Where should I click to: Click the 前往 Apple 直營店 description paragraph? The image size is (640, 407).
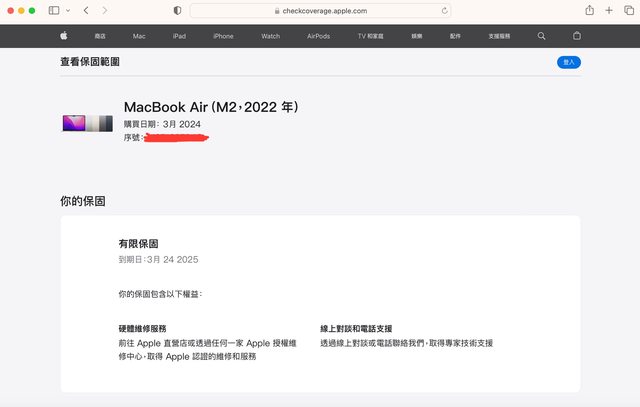207,350
